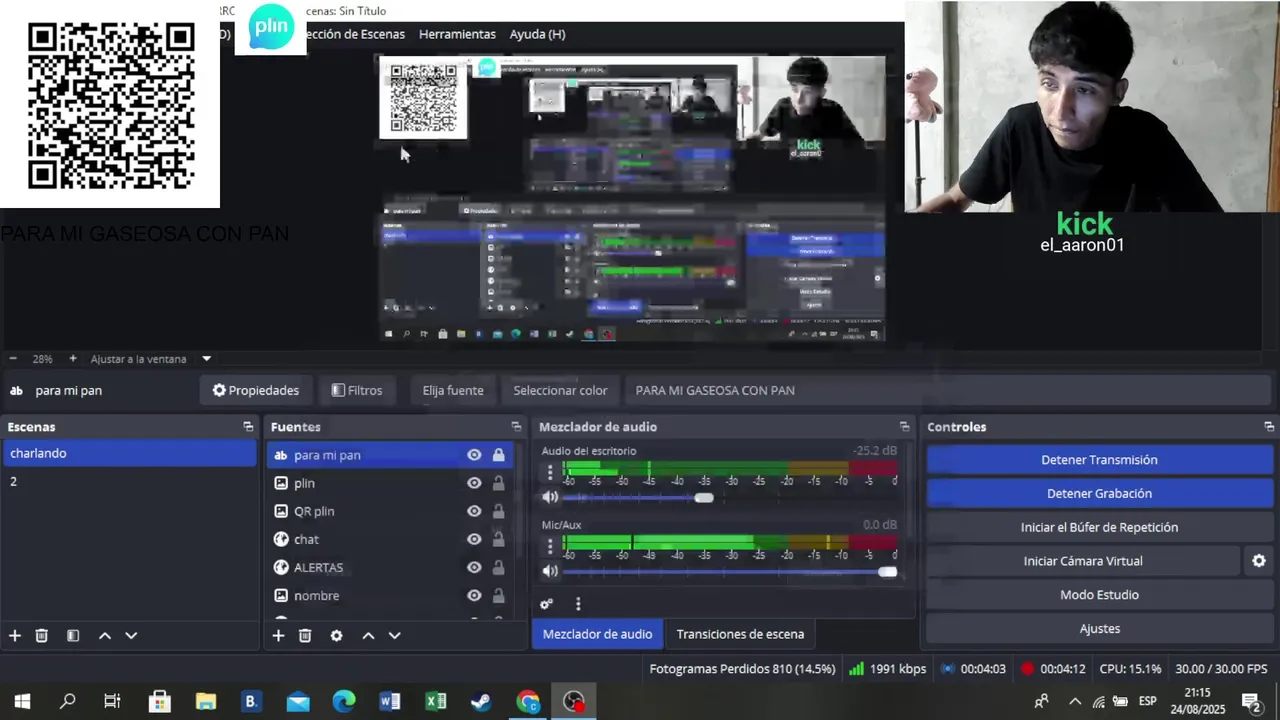The width and height of the screenshot is (1280, 720).
Task: Undock the Fuentes panel icon
Action: [x=516, y=427]
